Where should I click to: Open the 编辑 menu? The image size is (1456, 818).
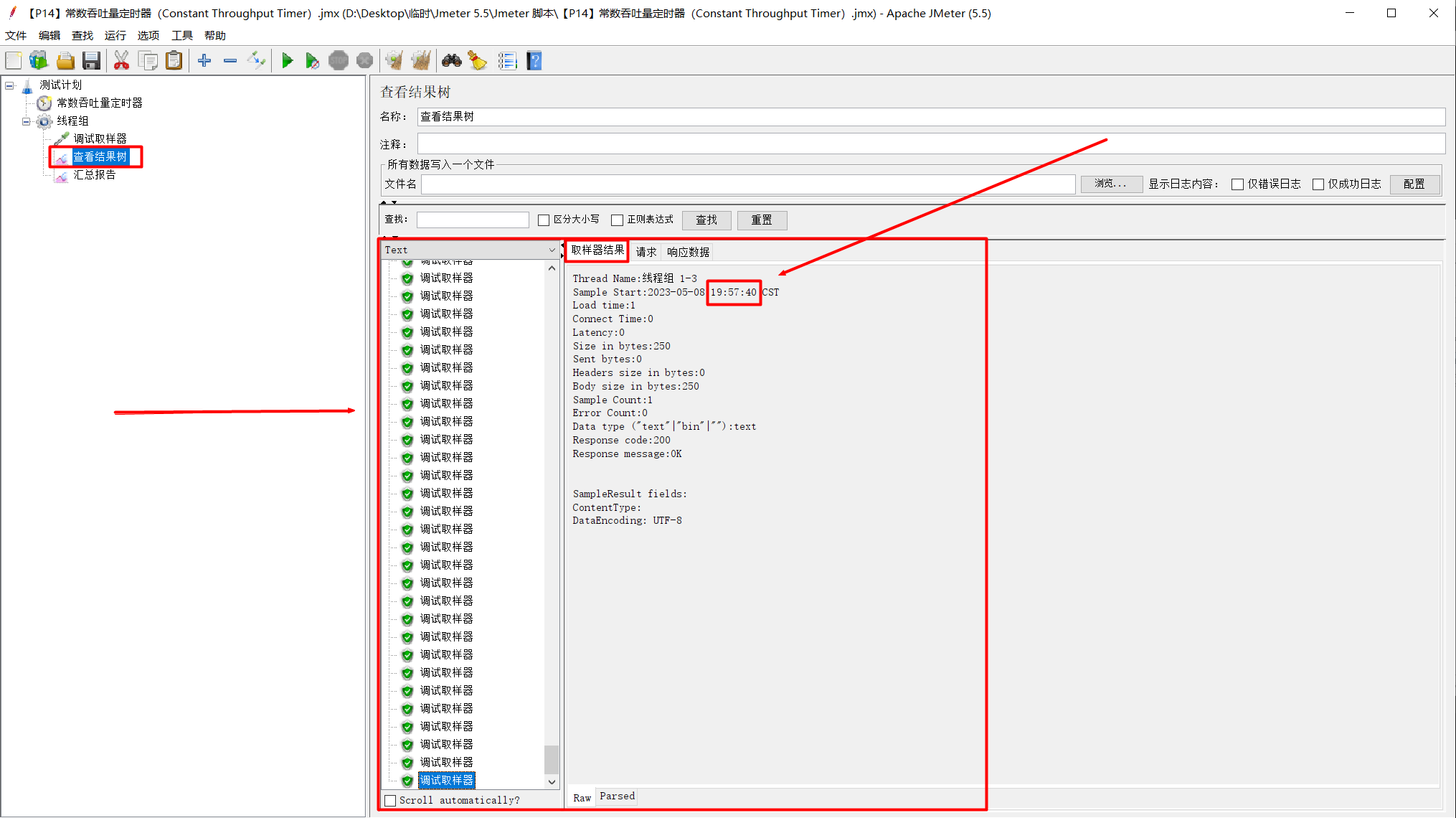[49, 35]
